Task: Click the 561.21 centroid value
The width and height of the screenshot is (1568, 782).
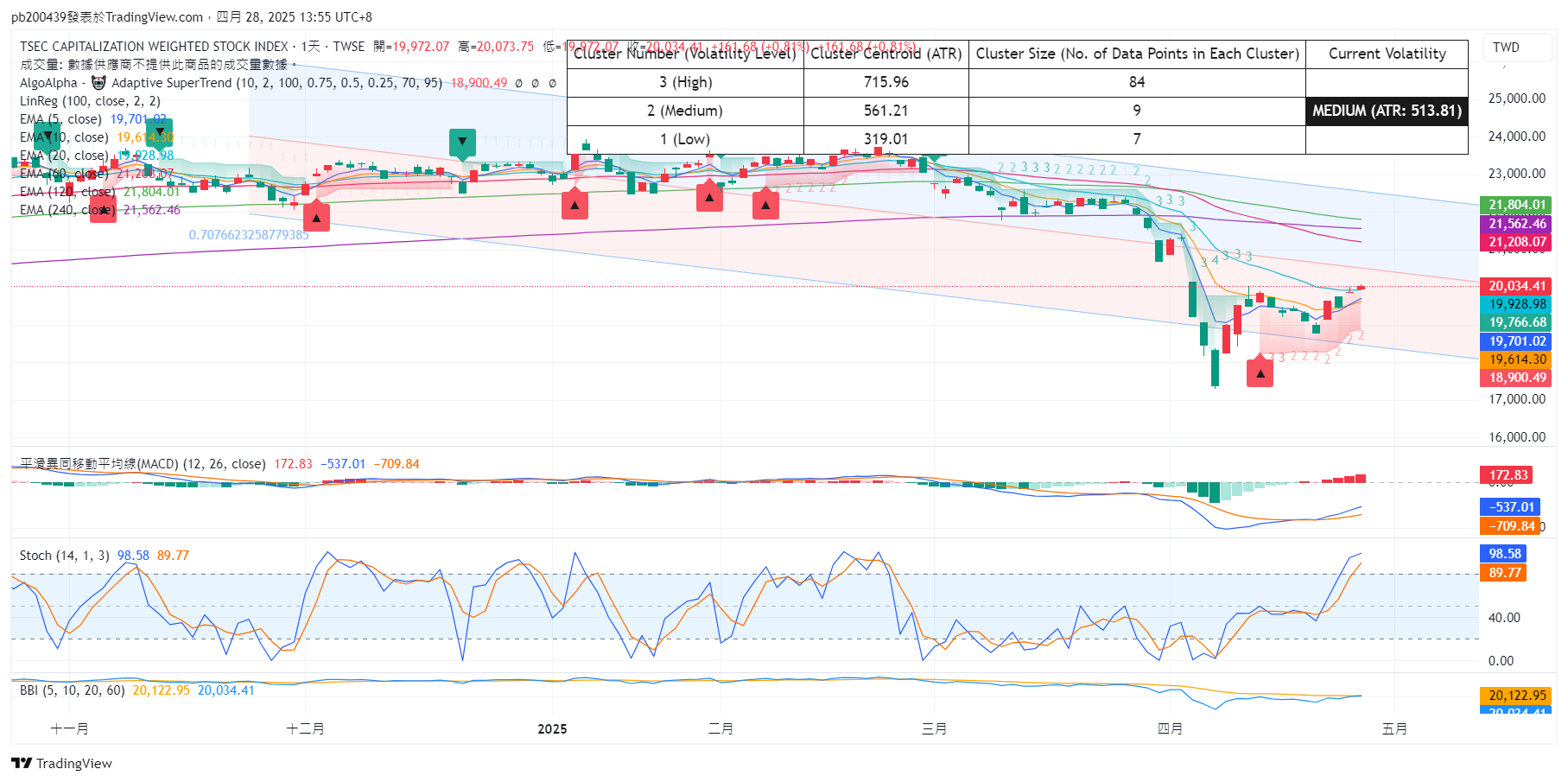Action: 886,111
